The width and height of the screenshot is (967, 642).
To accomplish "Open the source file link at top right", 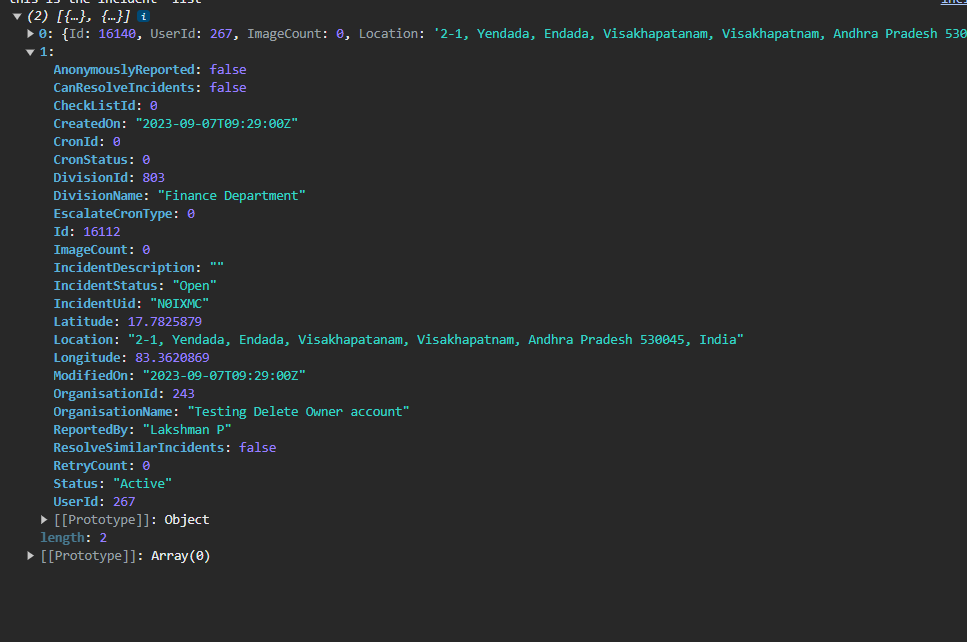I will pos(953,2).
